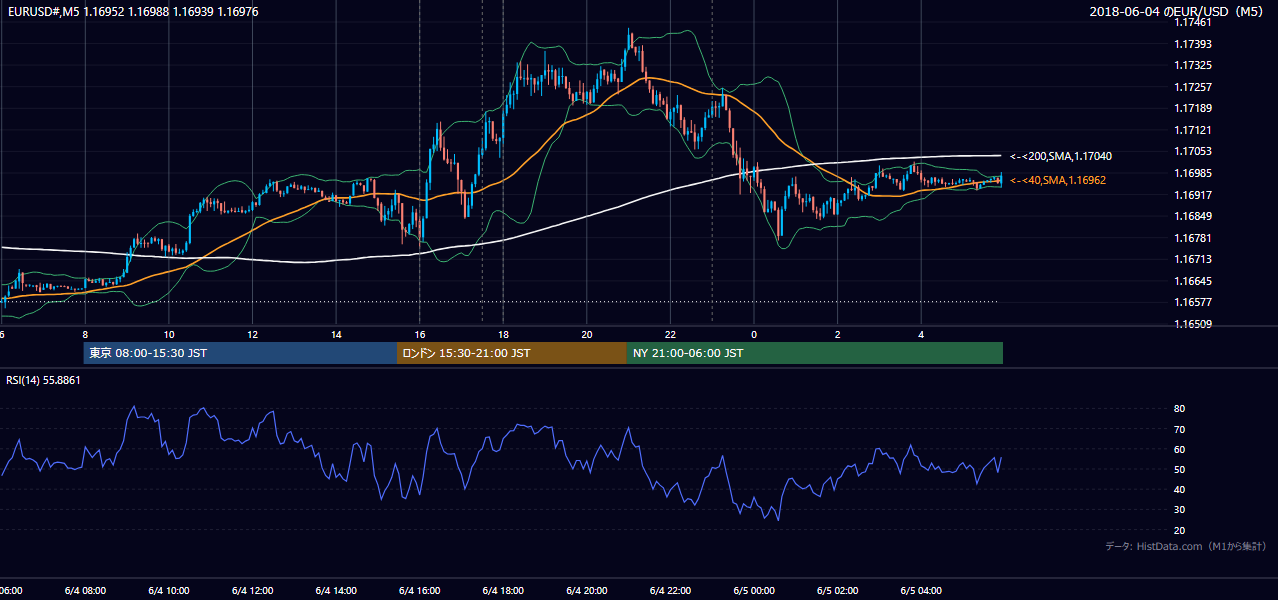Select the 40 SMA label reading 1.16962
This screenshot has width=1278, height=600.
[x=1058, y=180]
